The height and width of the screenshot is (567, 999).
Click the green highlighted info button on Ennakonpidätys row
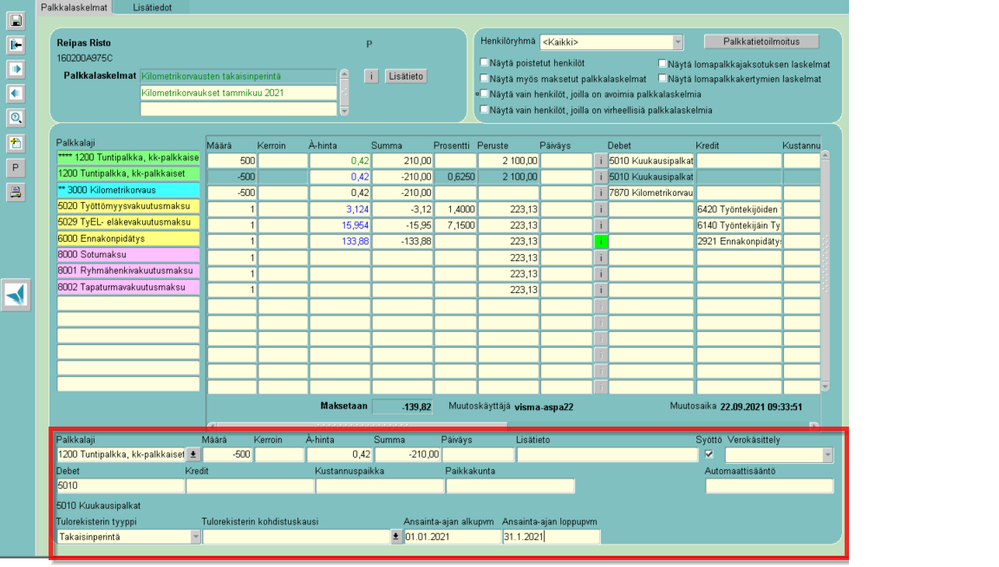[x=601, y=241]
